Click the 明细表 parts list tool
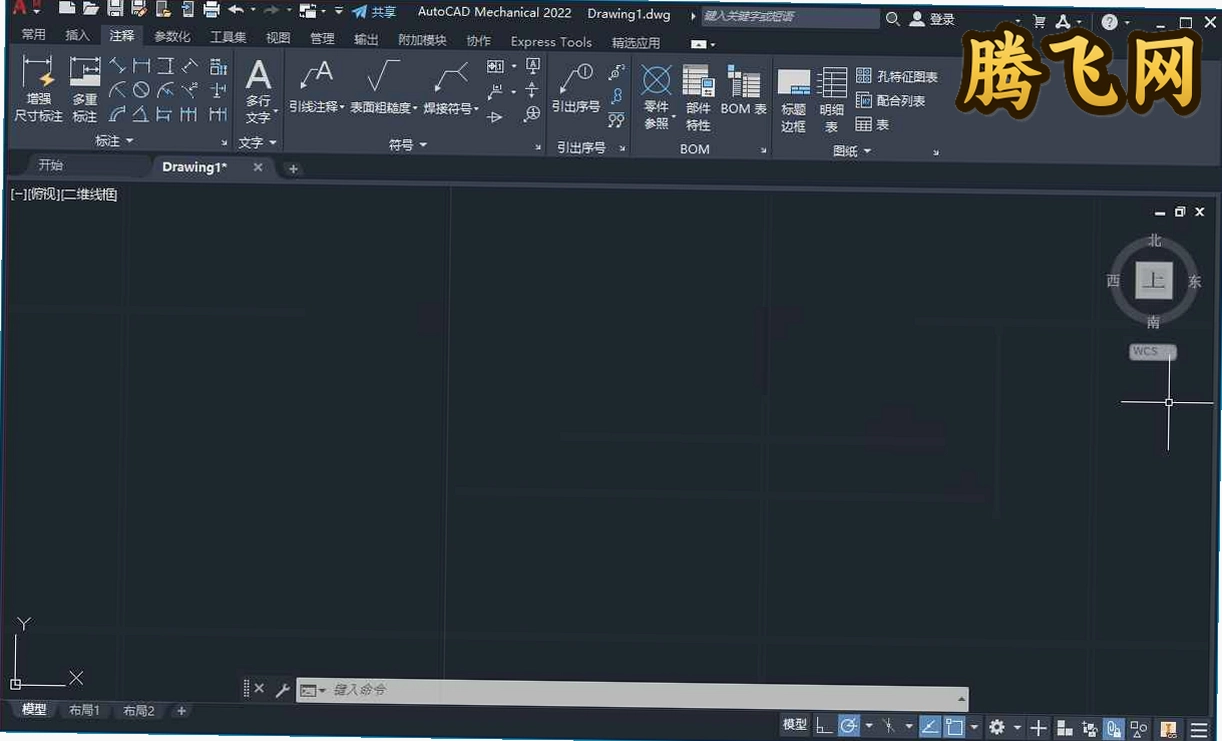Screen dimensions: 1222x741 pyautogui.click(x=832, y=100)
